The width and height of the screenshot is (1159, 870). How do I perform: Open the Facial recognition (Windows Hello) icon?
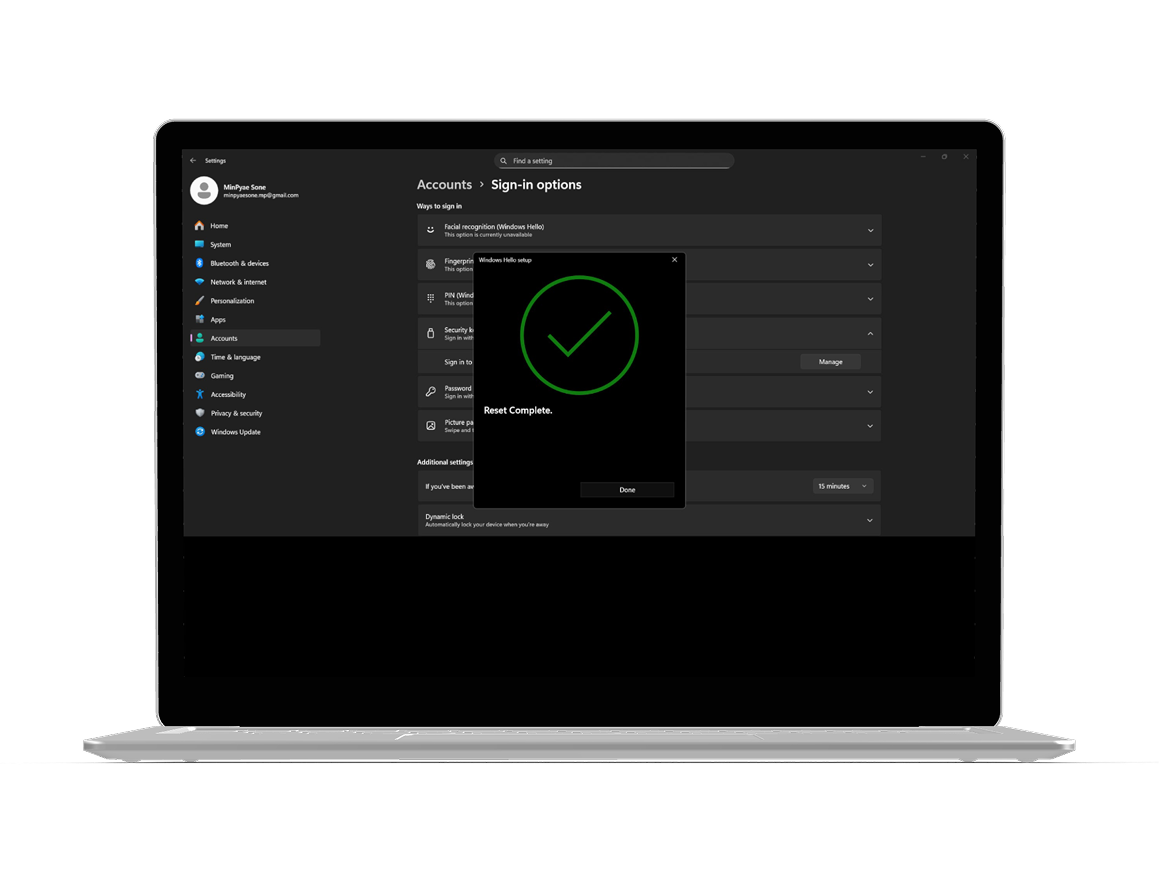(429, 229)
